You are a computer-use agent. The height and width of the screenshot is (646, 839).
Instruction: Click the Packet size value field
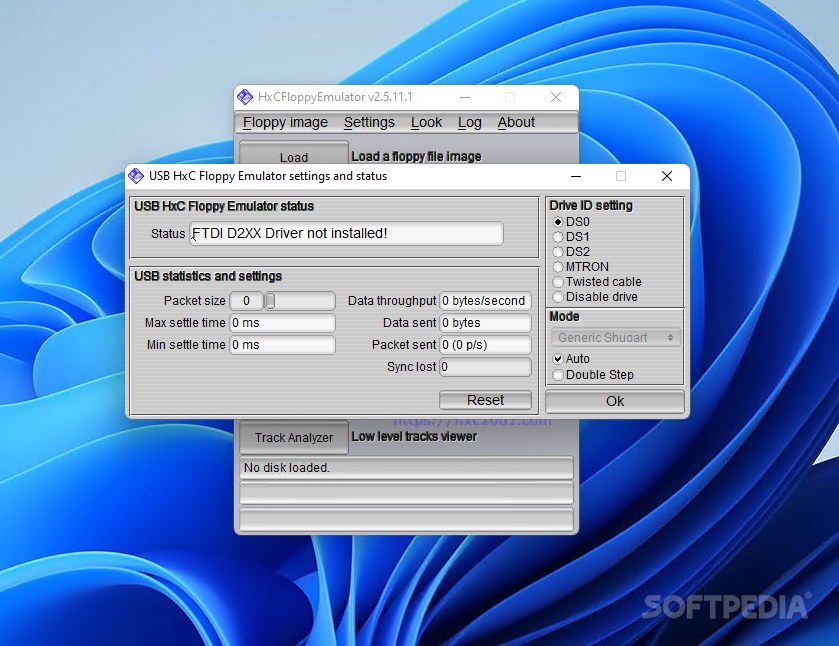246,301
